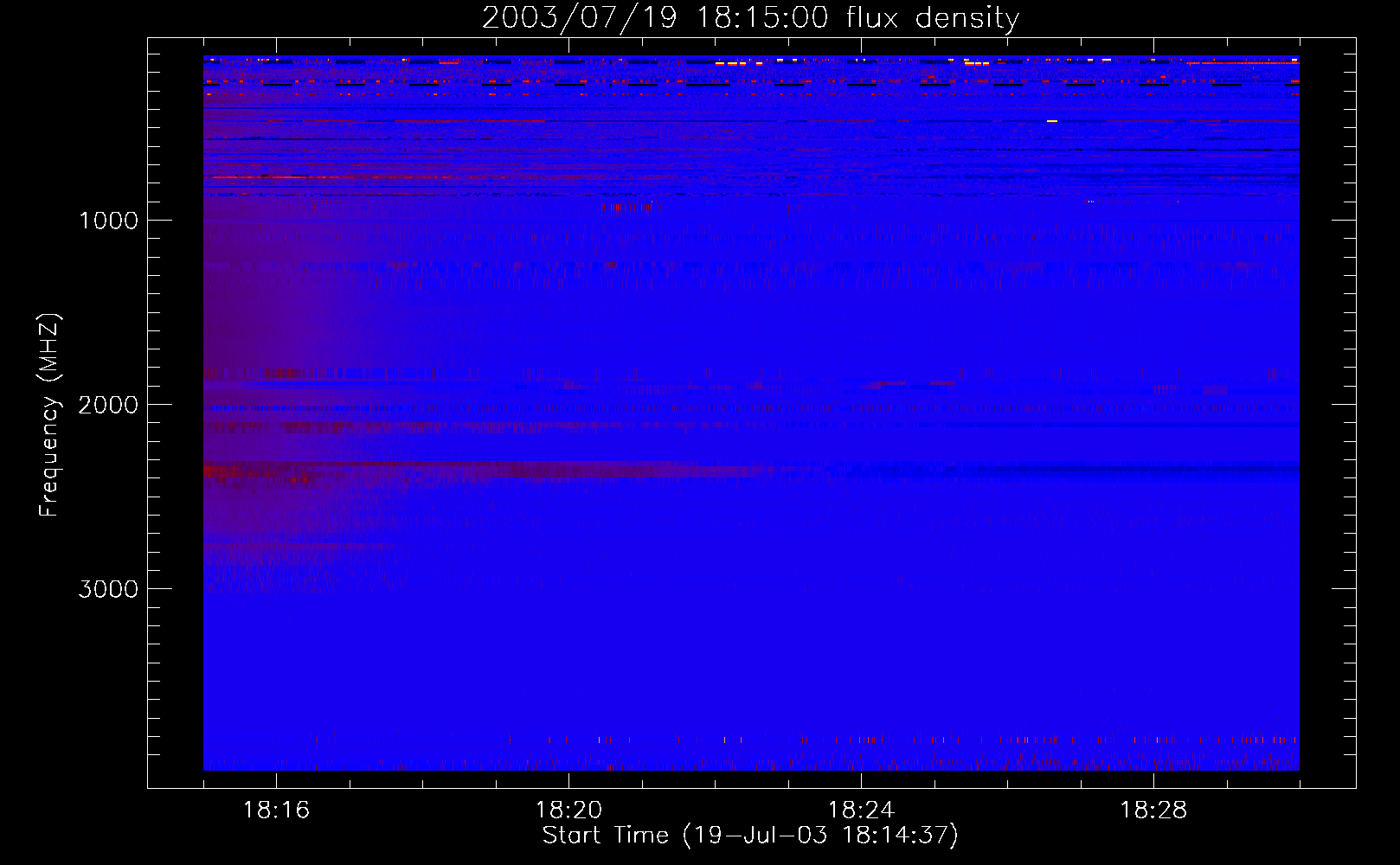This screenshot has width=1400, height=865.
Task: Click the 18:28 time tick label
Action: pyautogui.click(x=1153, y=811)
